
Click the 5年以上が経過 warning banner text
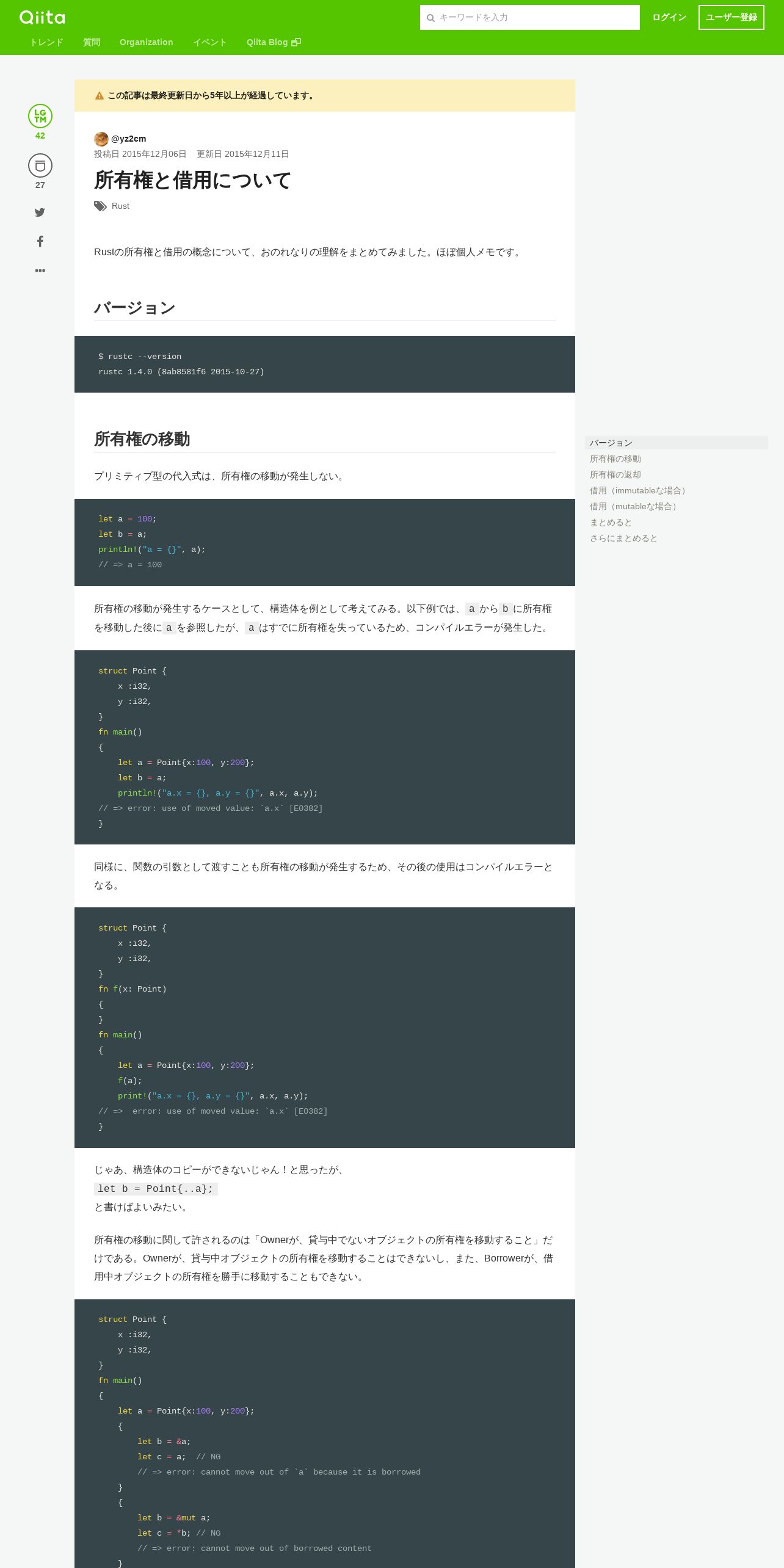click(211, 95)
